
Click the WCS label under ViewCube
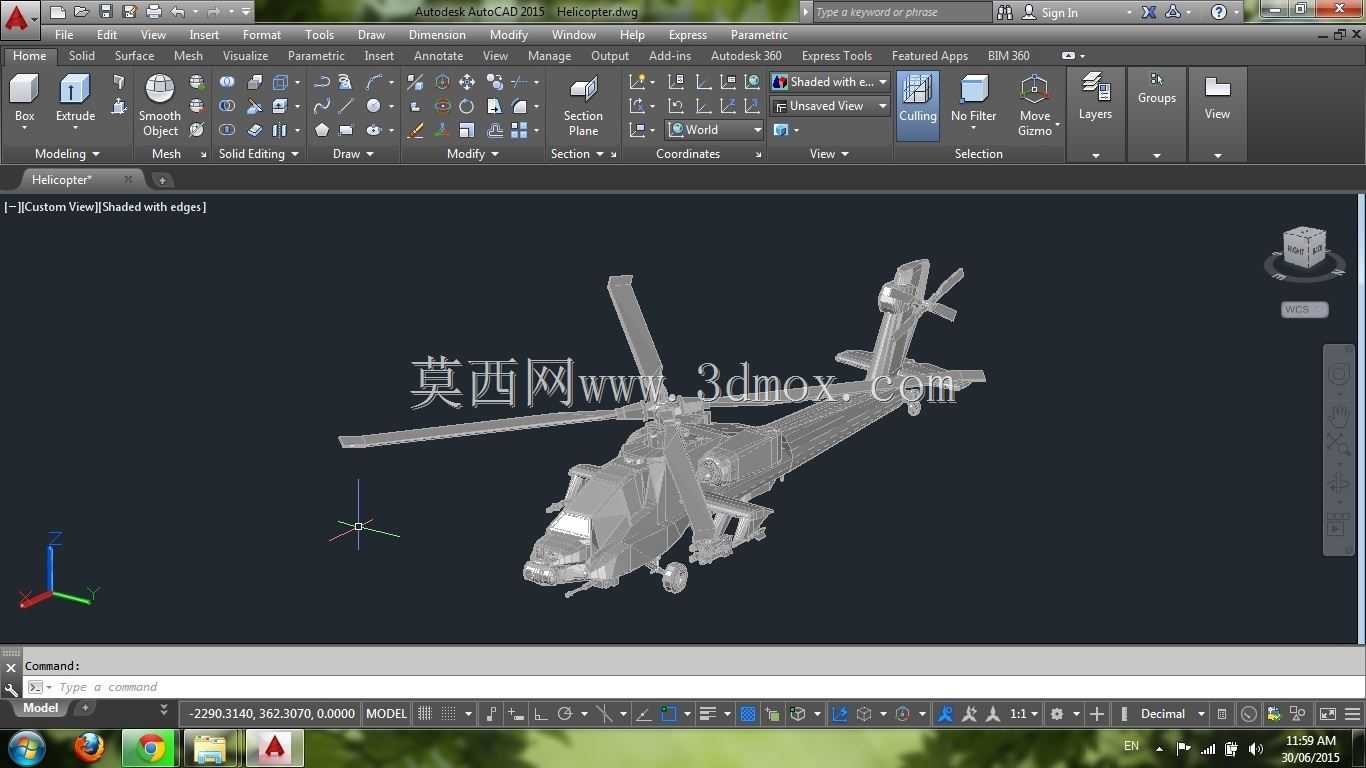[x=1304, y=310]
